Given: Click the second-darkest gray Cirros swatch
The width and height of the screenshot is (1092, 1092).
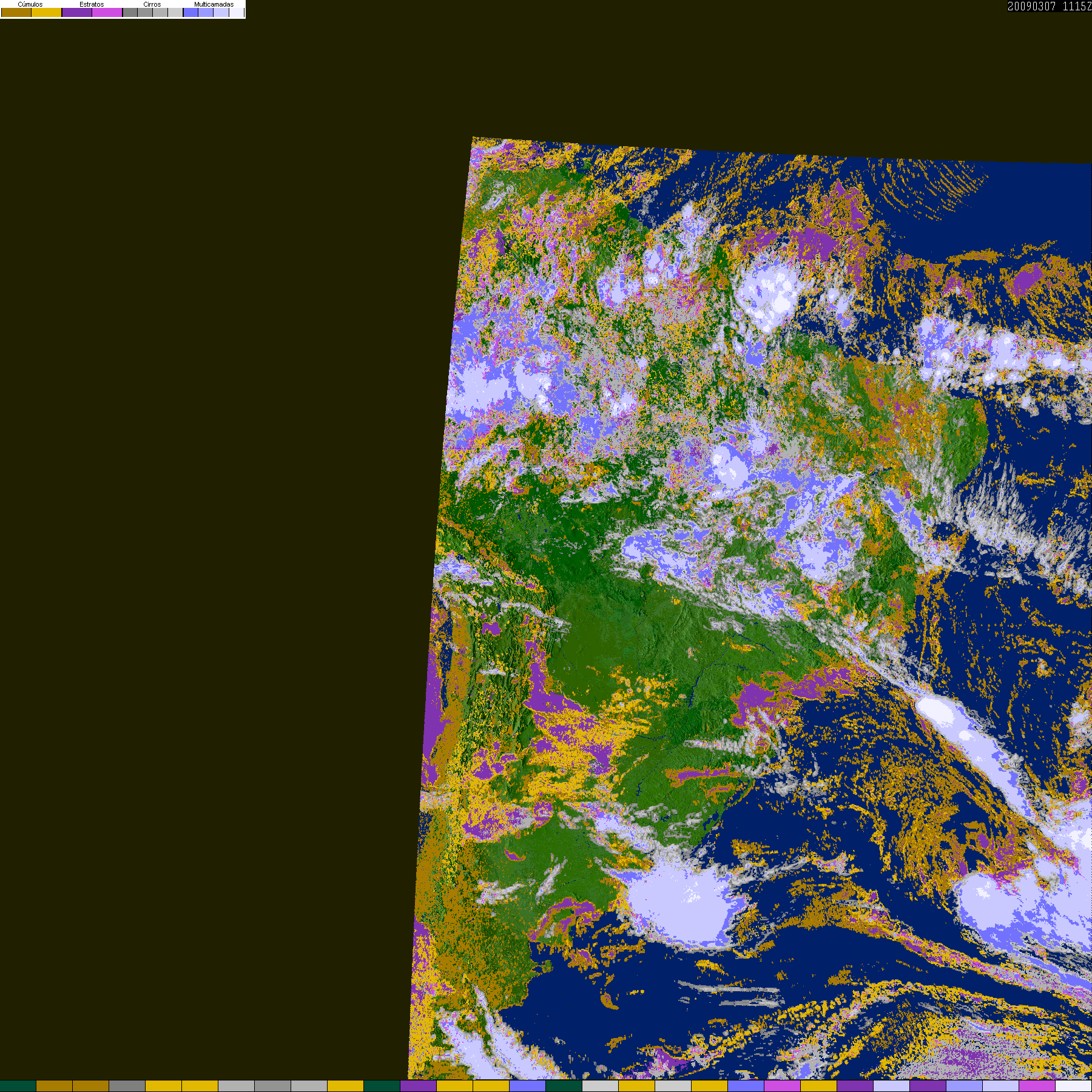Looking at the screenshot, I should pos(145,12).
